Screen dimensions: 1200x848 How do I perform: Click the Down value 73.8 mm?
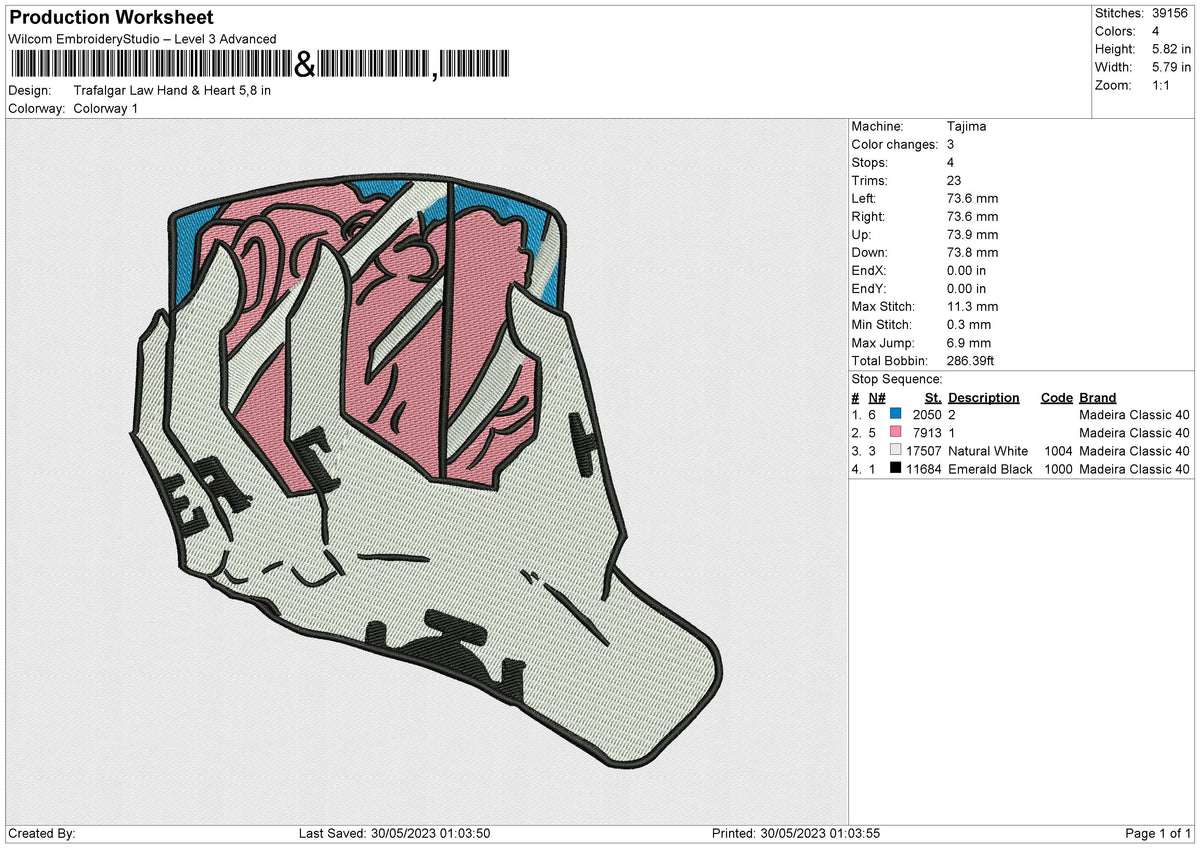(972, 253)
